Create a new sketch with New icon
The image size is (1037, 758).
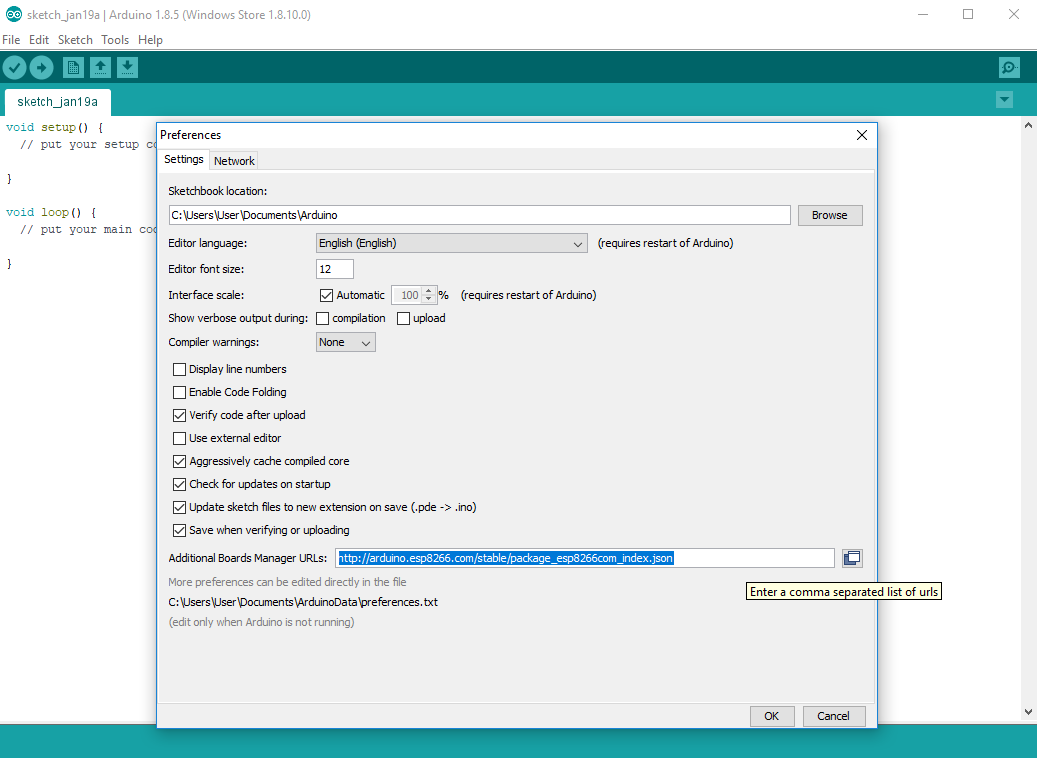(73, 67)
